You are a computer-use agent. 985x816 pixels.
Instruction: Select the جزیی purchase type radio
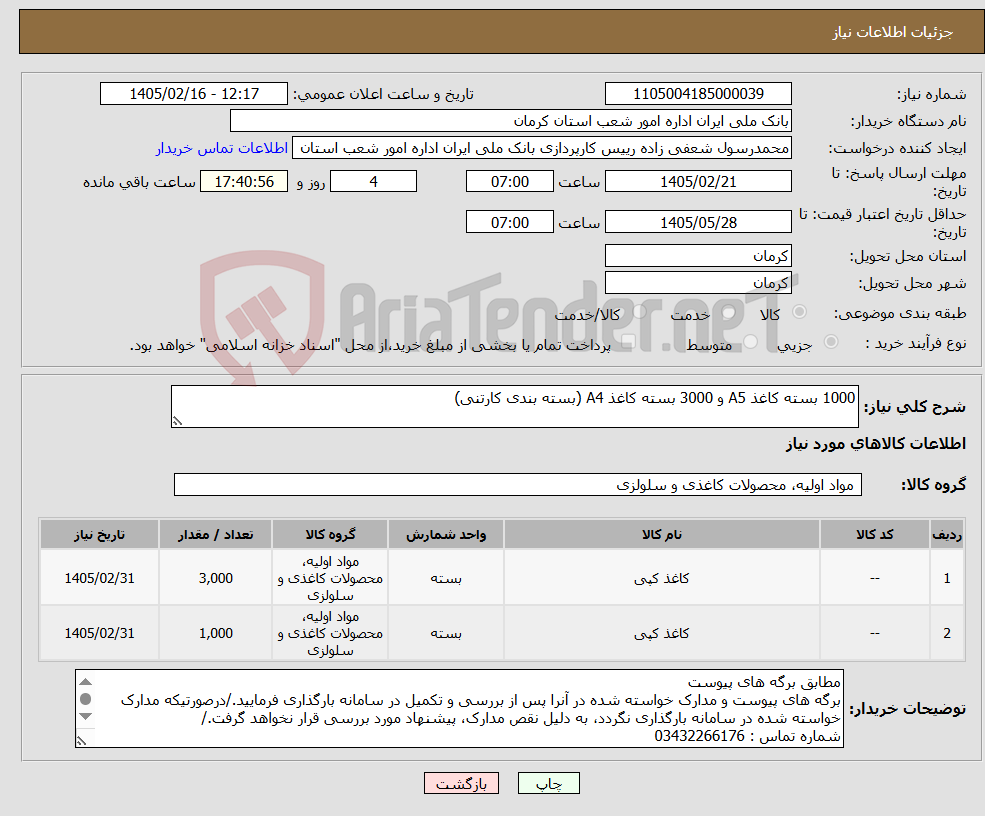point(830,342)
